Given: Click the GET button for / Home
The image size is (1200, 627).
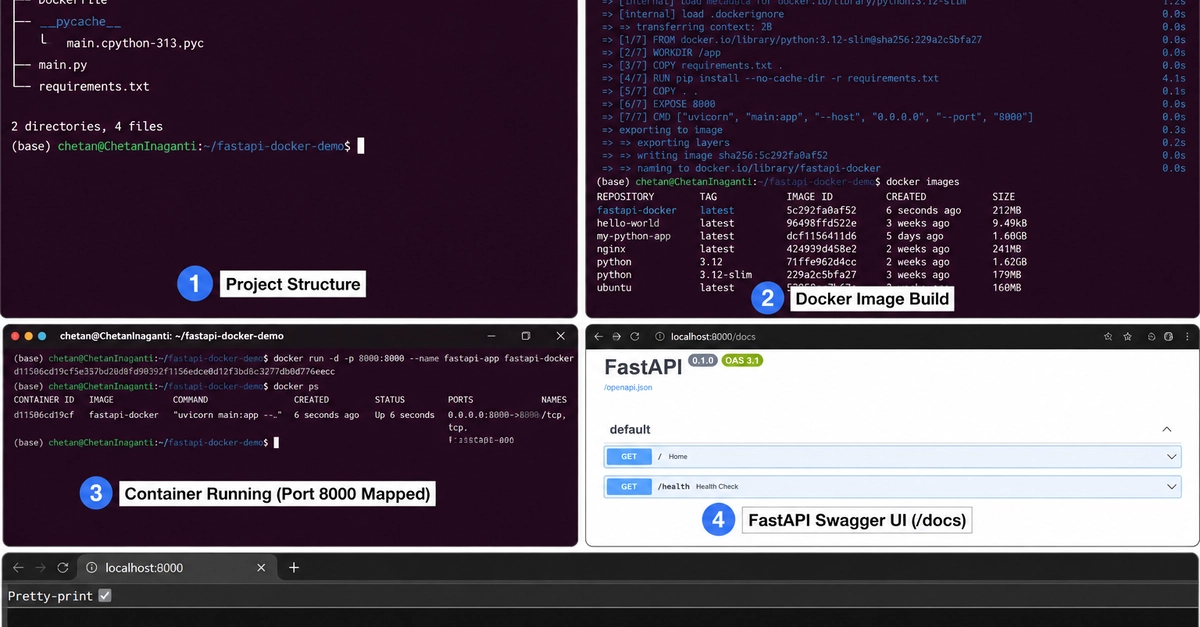Looking at the screenshot, I should (x=629, y=456).
